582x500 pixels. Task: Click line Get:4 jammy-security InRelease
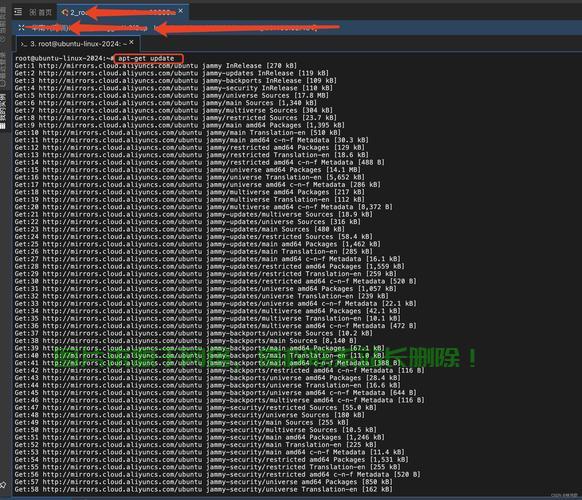pyautogui.click(x=174, y=88)
